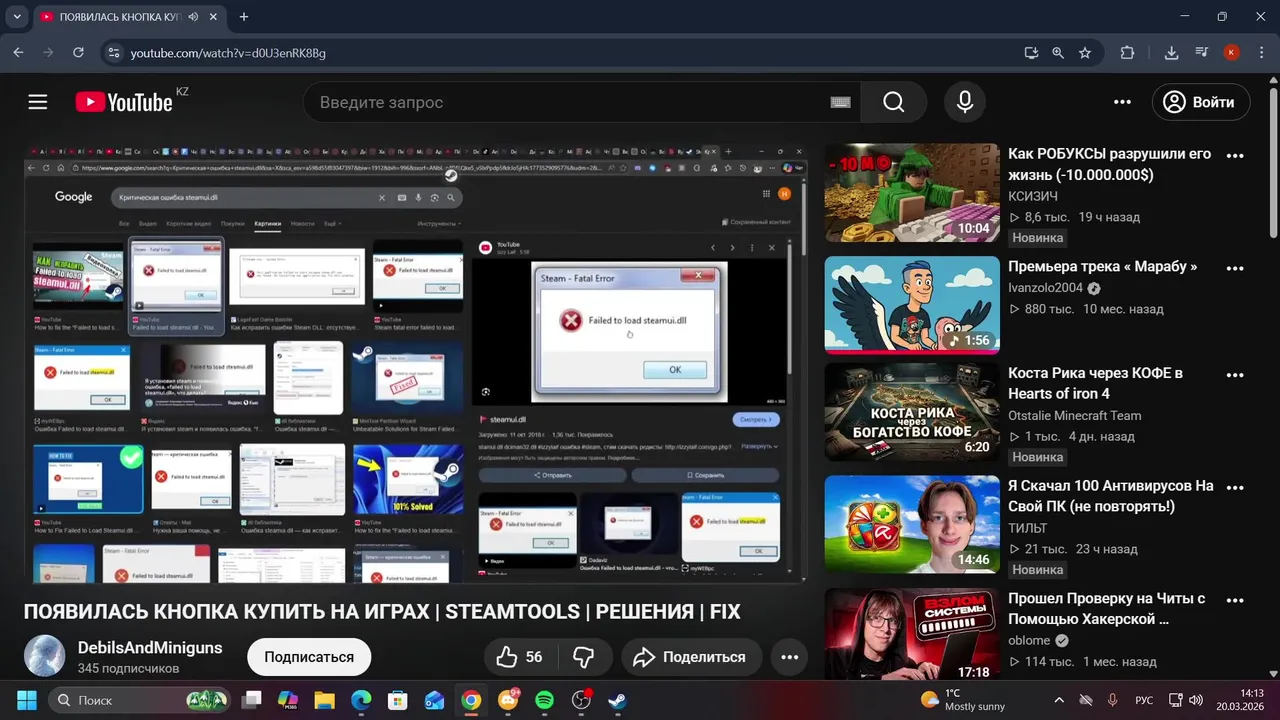Open Windows Start menu
Viewport: 1280px width, 720px height.
(26, 700)
